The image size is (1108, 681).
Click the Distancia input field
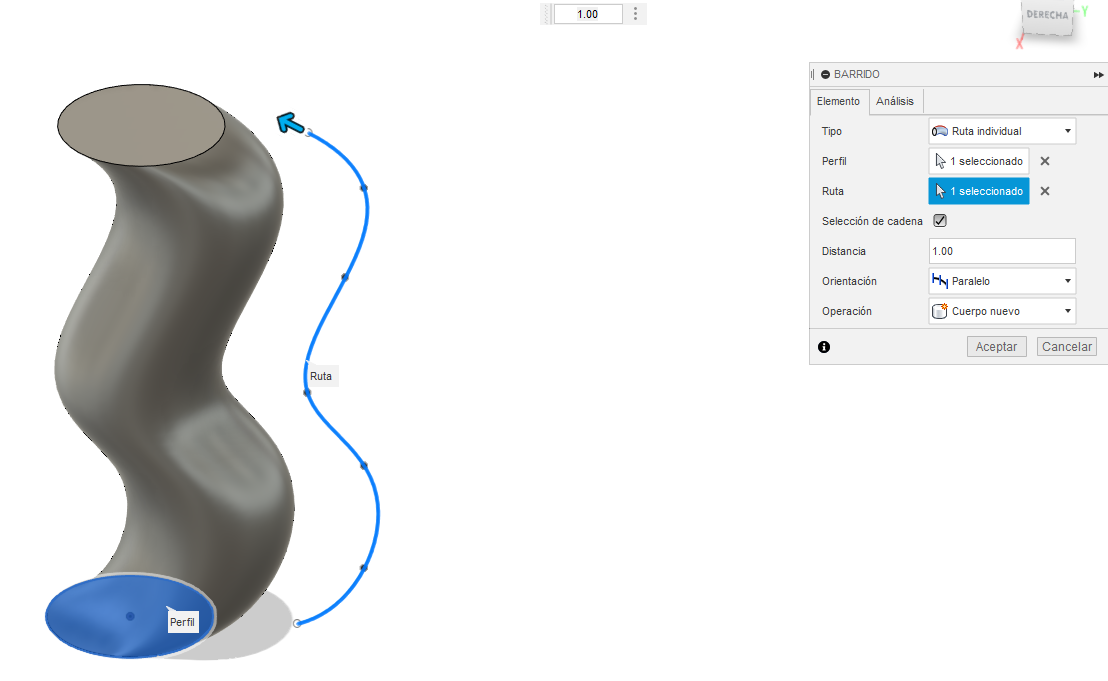coord(1002,251)
